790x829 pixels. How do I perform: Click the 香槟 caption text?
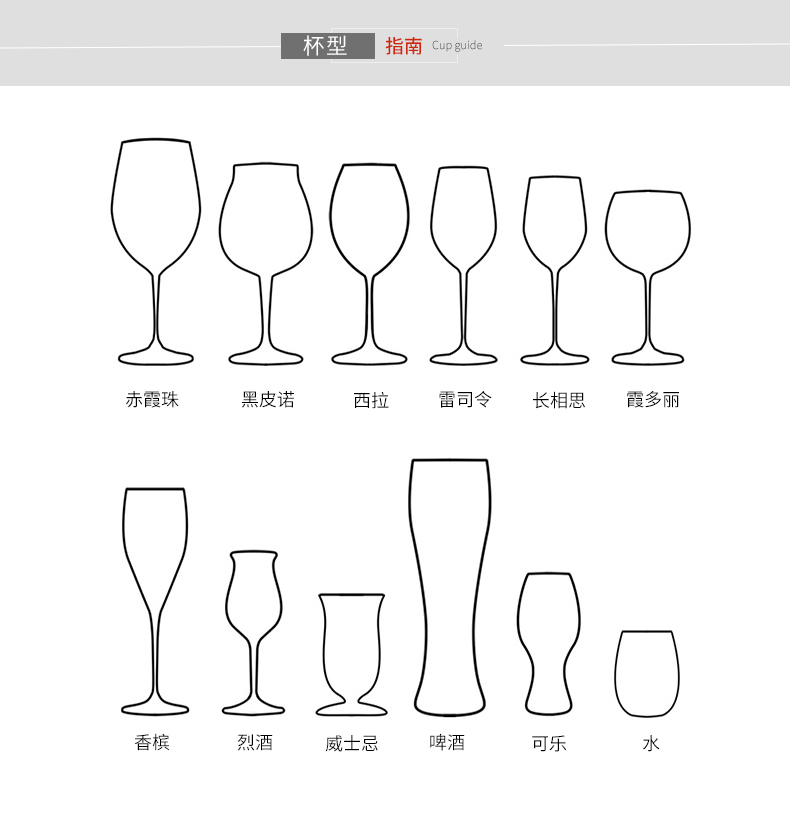click(152, 743)
